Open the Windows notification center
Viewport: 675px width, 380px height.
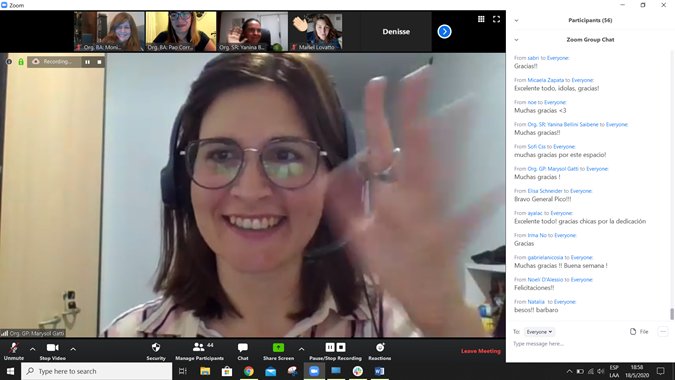[x=661, y=371]
